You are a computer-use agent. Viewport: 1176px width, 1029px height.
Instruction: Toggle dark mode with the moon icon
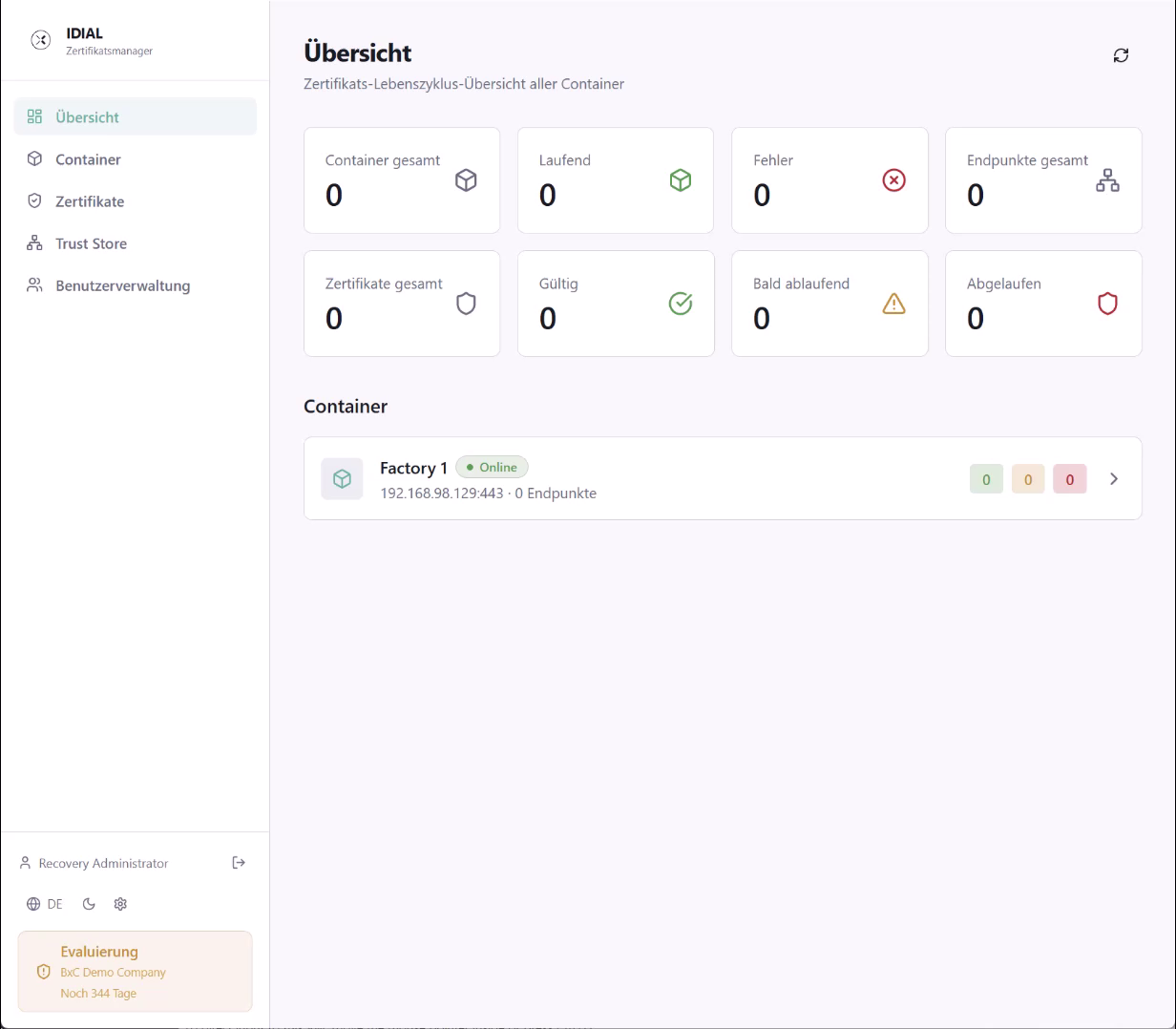pos(89,904)
